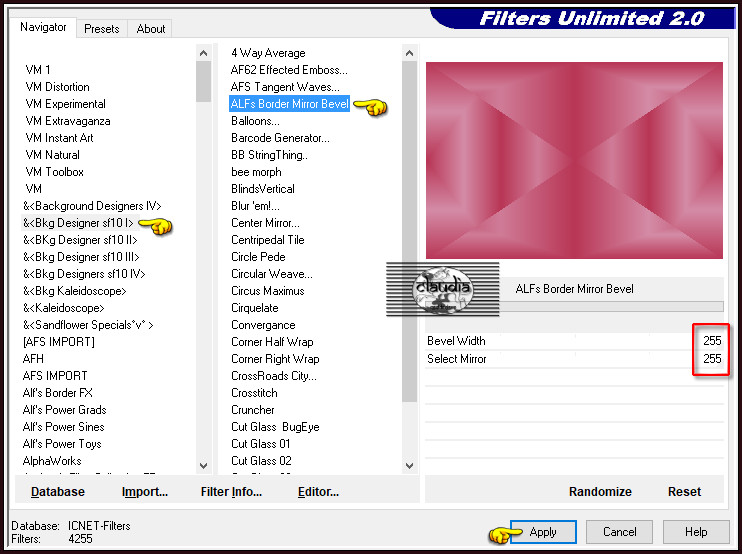Viewport: 742px width, 554px height.
Task: Open the Presets tab
Action: tap(102, 29)
